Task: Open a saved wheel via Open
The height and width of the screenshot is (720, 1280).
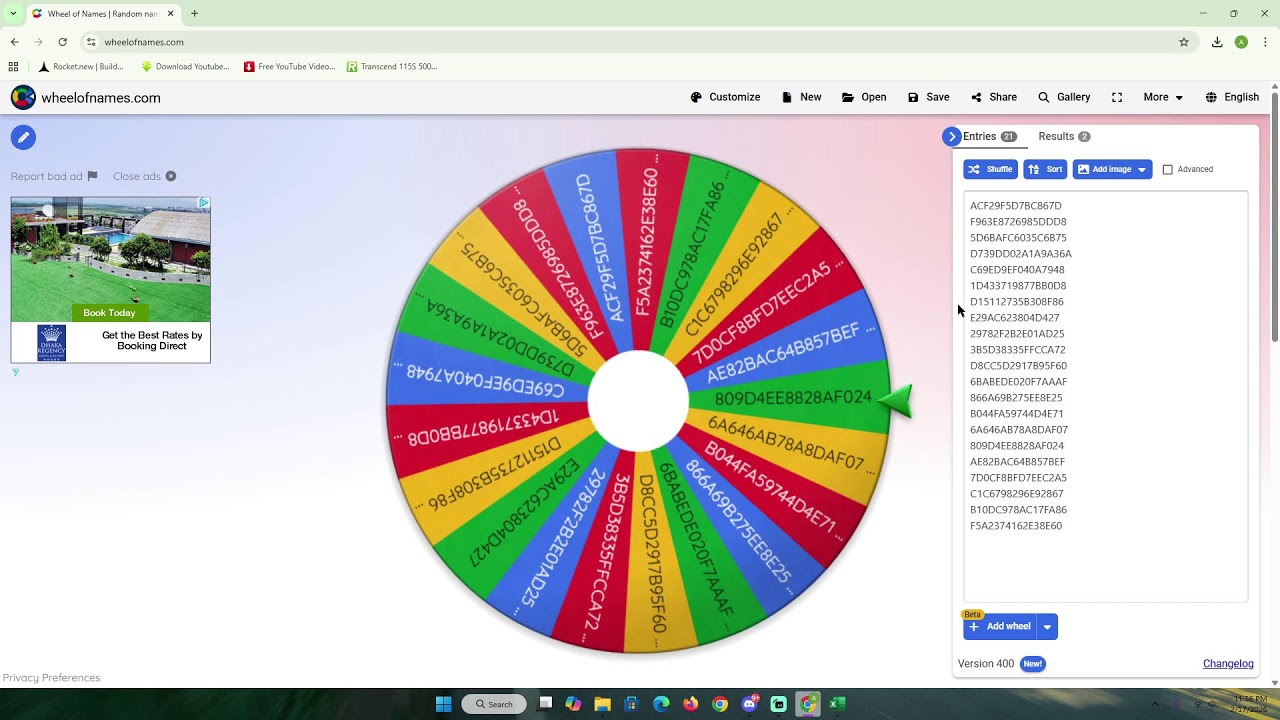Action: click(x=864, y=97)
